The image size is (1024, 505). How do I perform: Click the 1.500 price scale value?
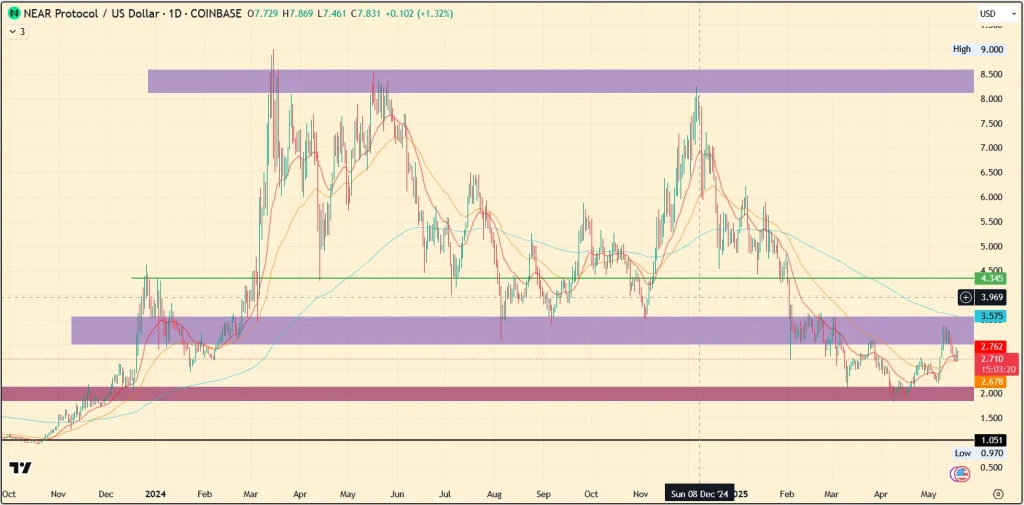click(991, 418)
